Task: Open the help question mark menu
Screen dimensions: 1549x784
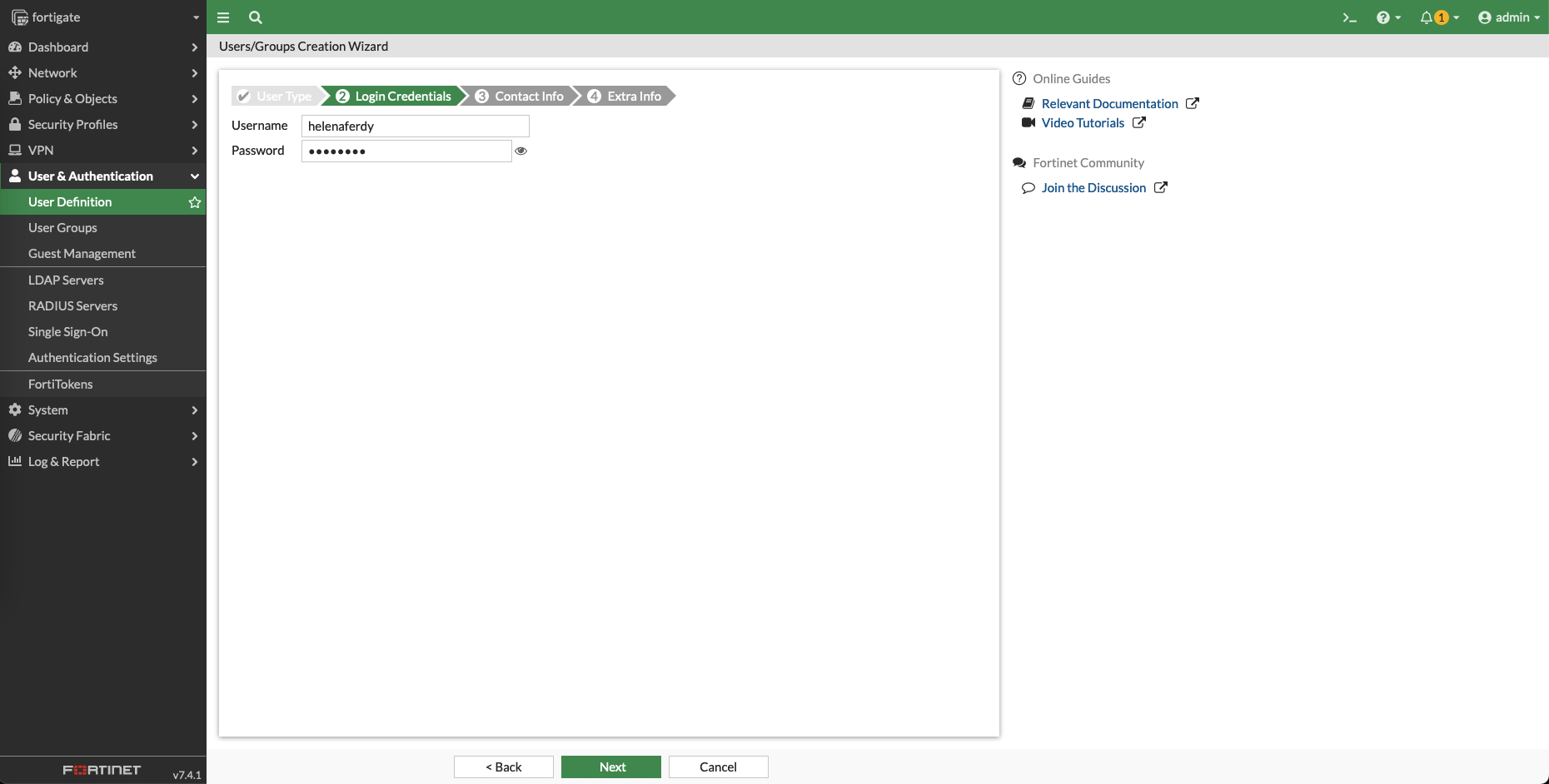Action: (x=1383, y=17)
